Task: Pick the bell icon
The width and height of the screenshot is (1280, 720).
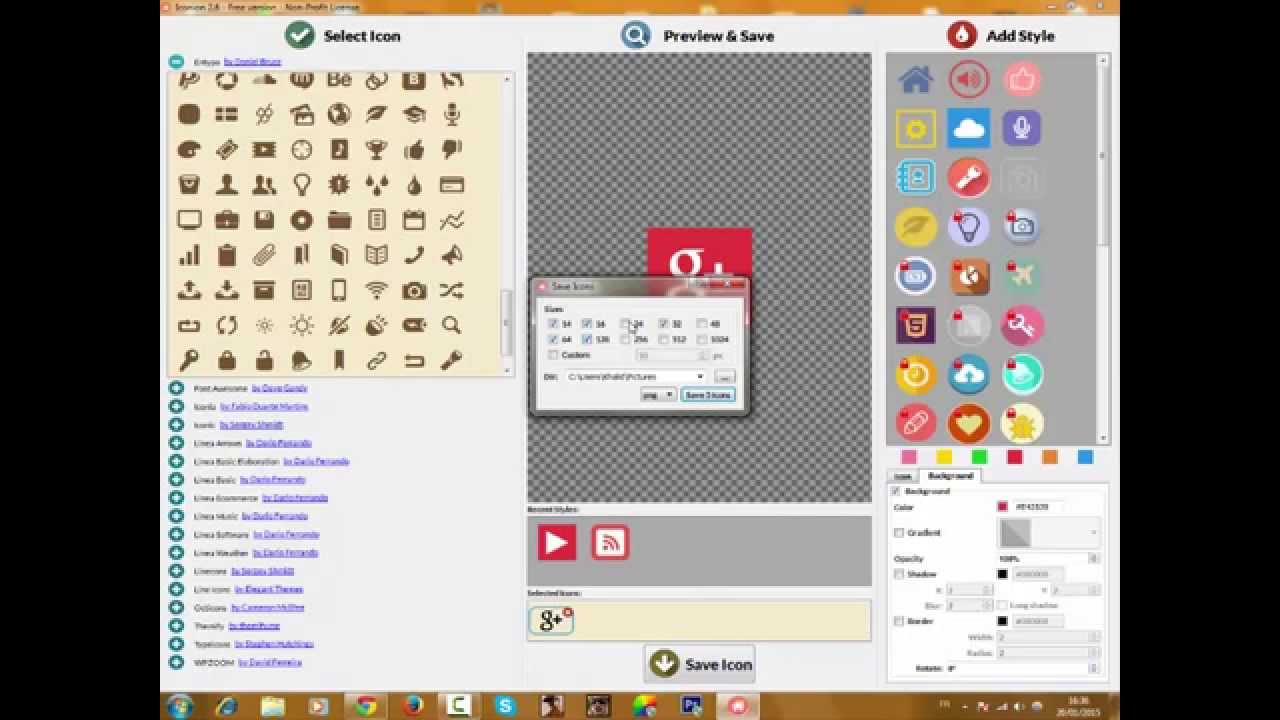Action: tap(301, 360)
